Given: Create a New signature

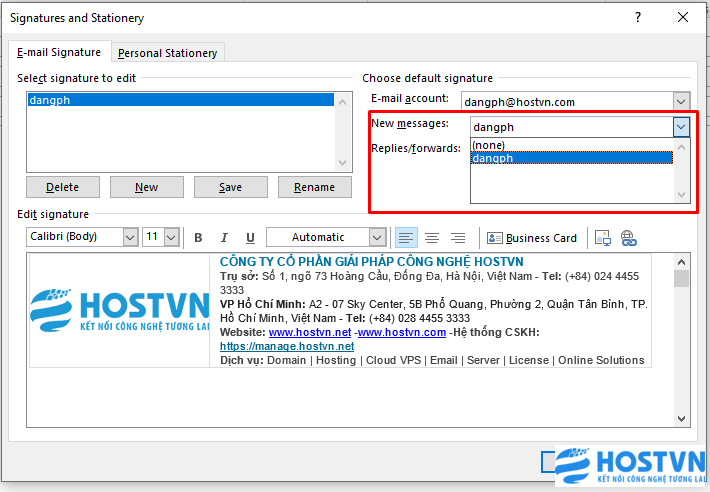Looking at the screenshot, I should tap(147, 187).
